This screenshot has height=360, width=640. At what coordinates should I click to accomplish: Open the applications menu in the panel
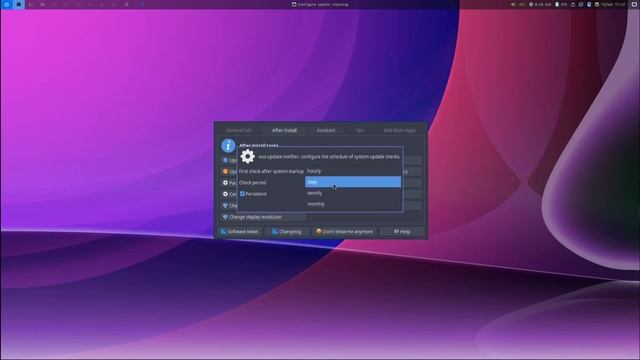pyautogui.click(x=7, y=4)
